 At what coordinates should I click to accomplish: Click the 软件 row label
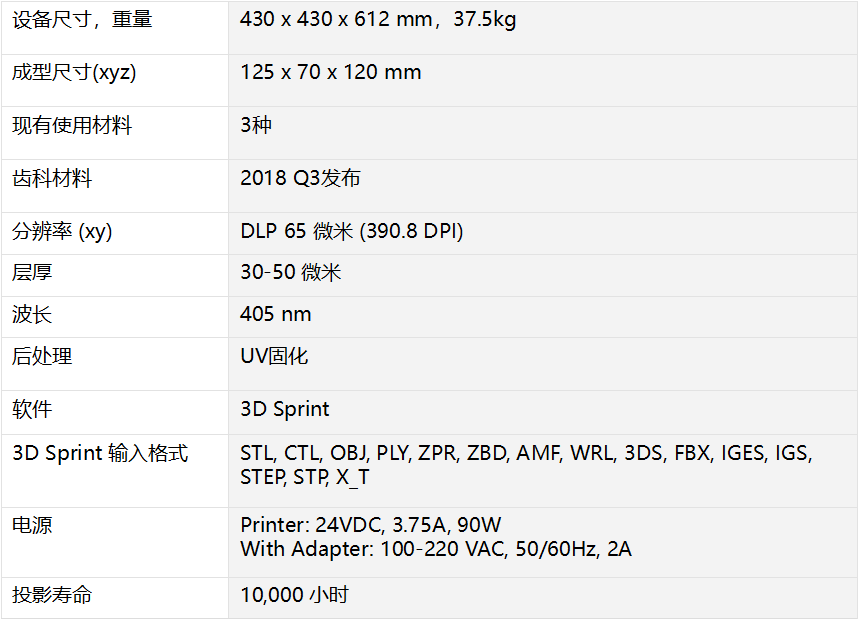pyautogui.click(x=32, y=409)
